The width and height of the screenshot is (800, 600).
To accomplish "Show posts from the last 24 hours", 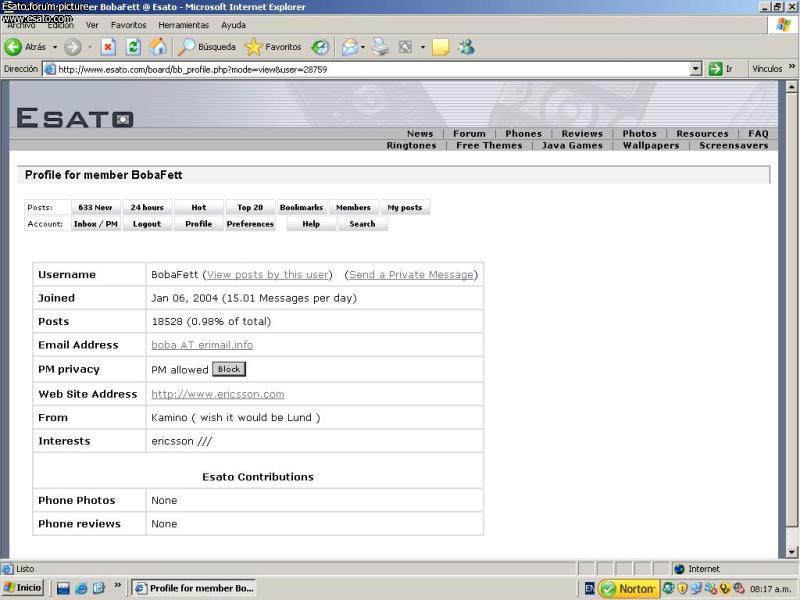I will [147, 207].
